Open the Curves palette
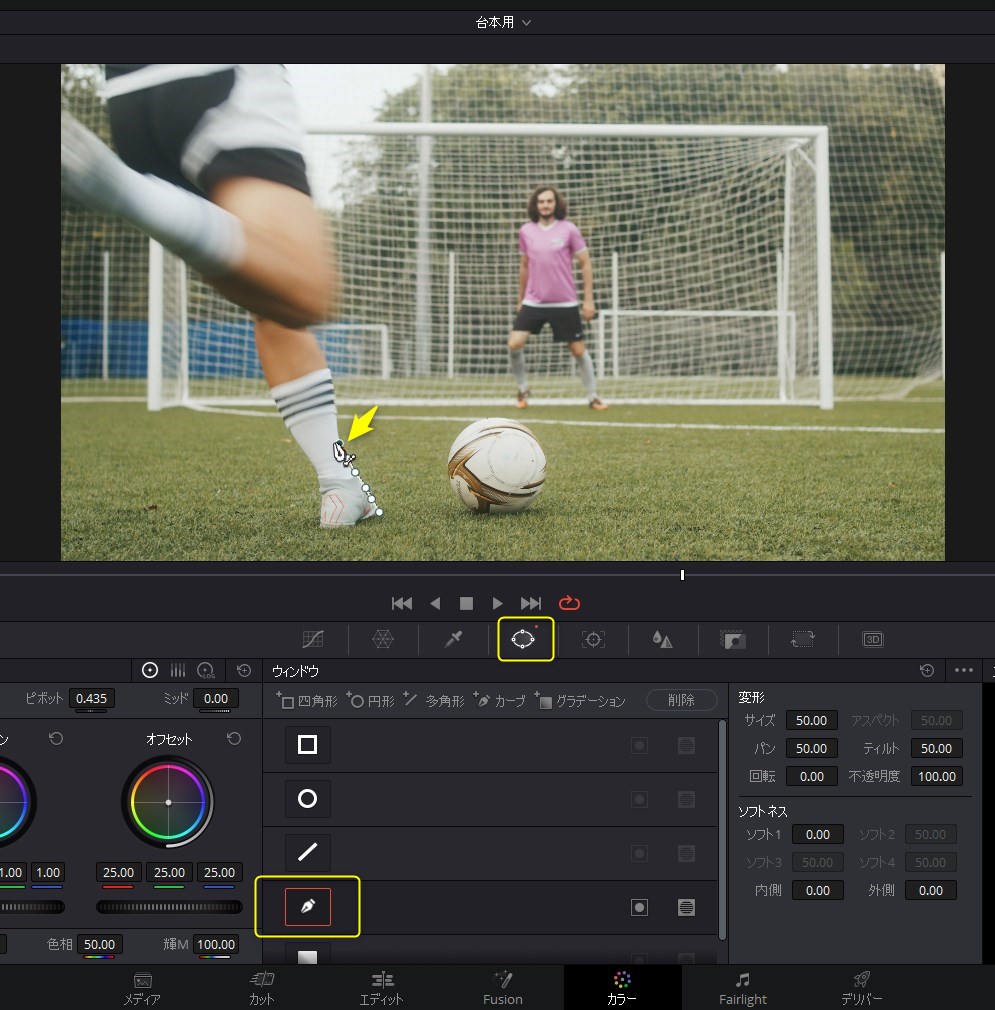Screen dimensions: 995x1010 (313, 639)
